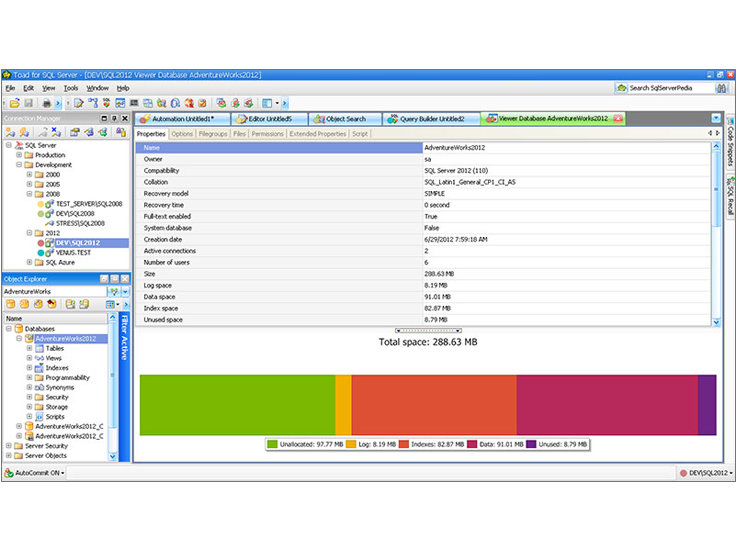Expand the SQL Azure folder
This screenshot has height=550, width=736.
(29, 262)
